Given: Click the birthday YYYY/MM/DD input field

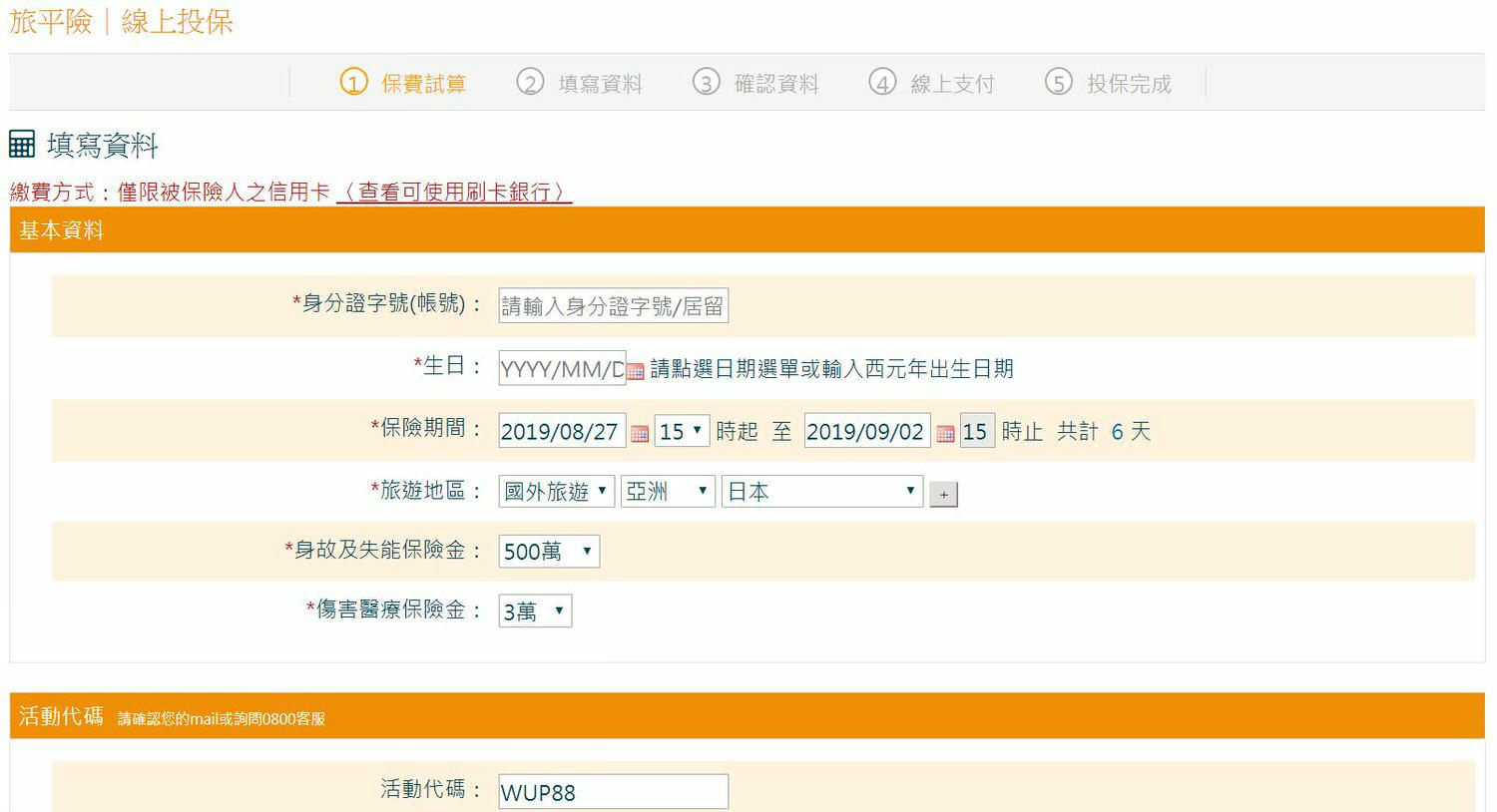Looking at the screenshot, I should pyautogui.click(x=562, y=368).
